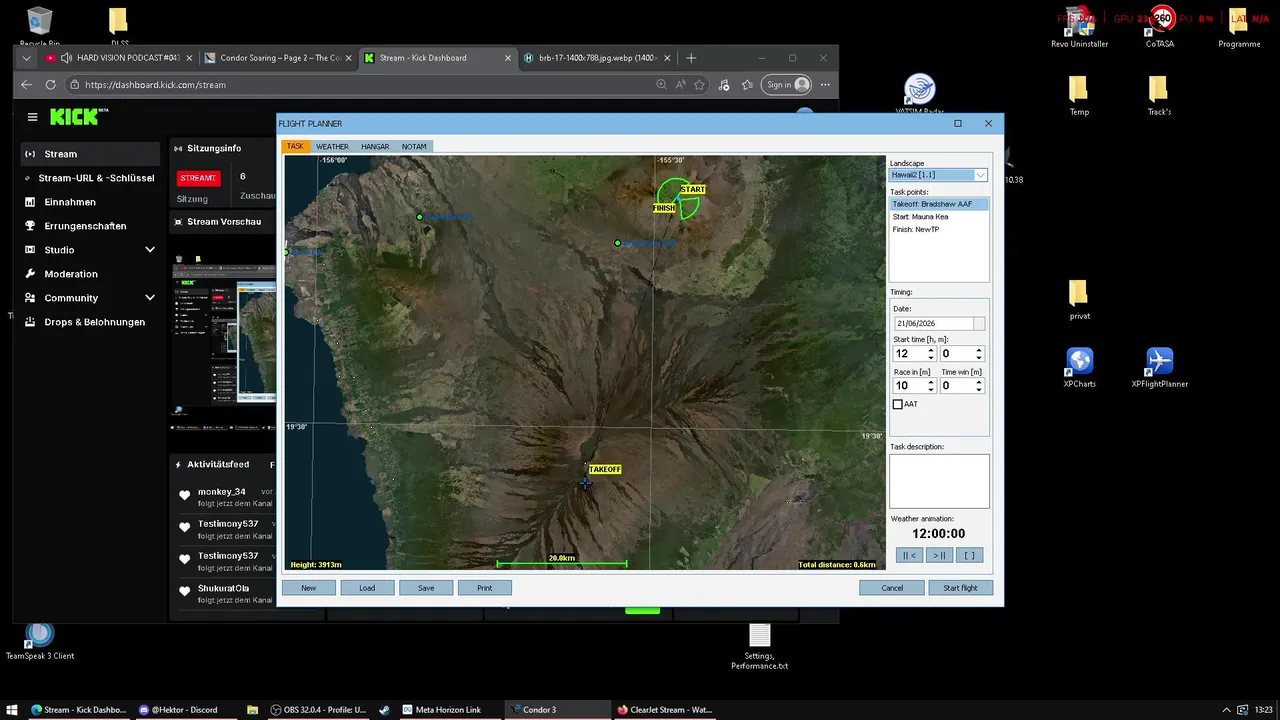This screenshot has height=720, width=1280.
Task: Open XPCharts desktop shortcut
Action: [1079, 367]
